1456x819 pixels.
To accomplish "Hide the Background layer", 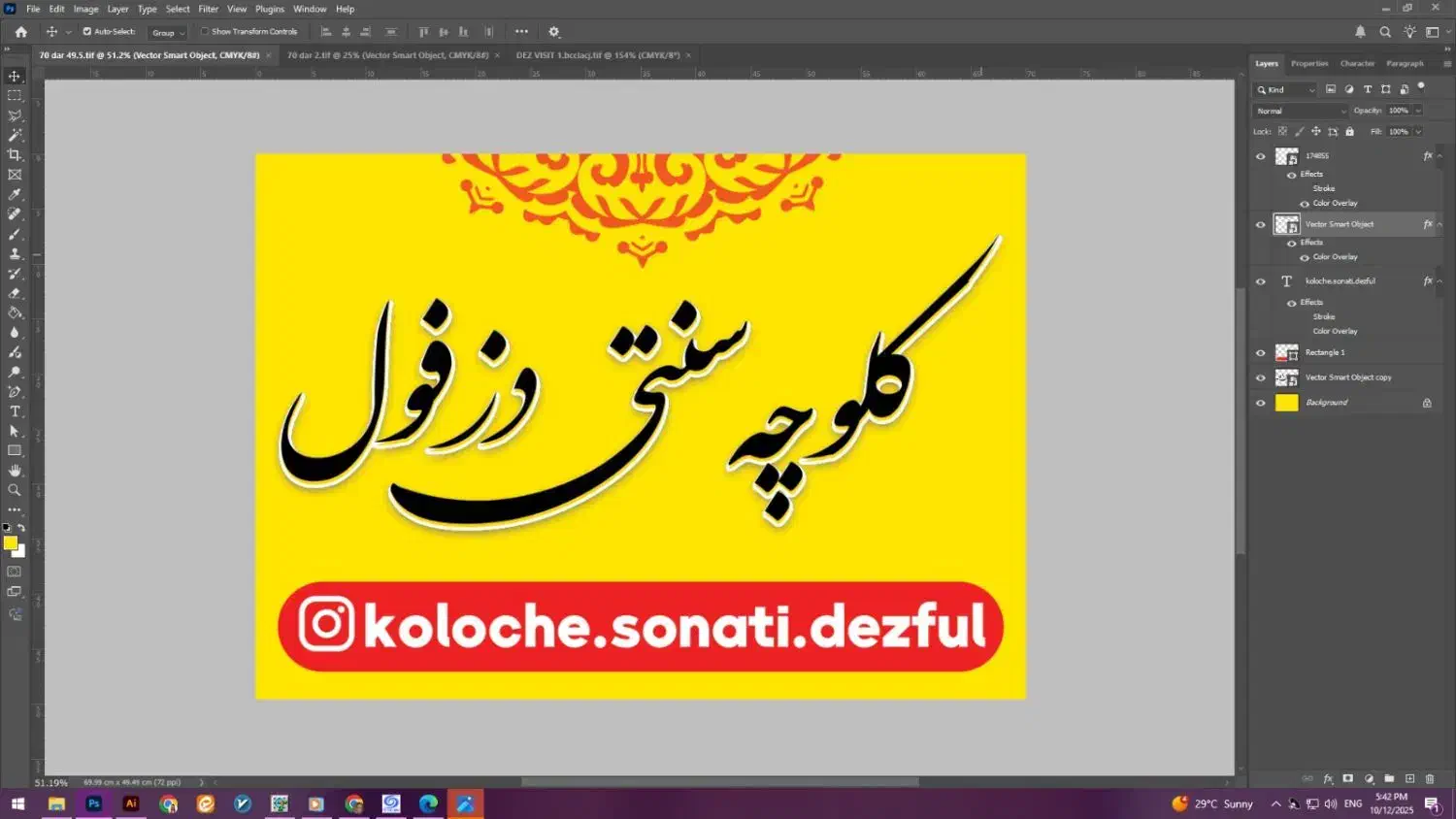I will pyautogui.click(x=1261, y=403).
